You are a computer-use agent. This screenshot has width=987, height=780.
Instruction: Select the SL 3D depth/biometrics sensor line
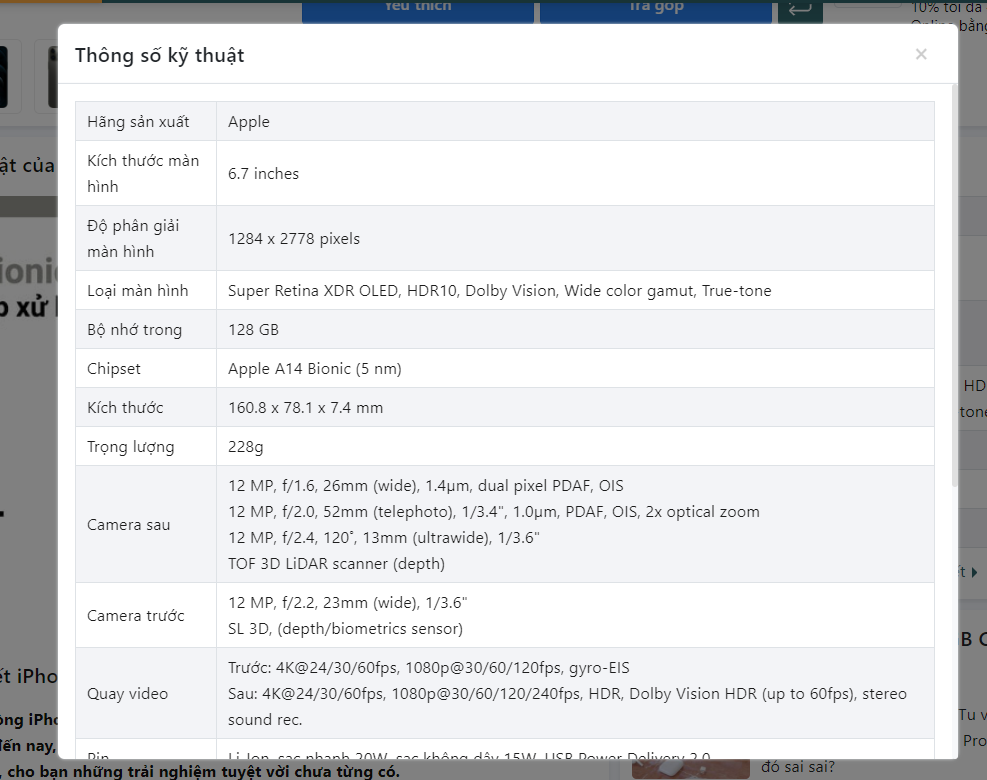[x=345, y=628]
